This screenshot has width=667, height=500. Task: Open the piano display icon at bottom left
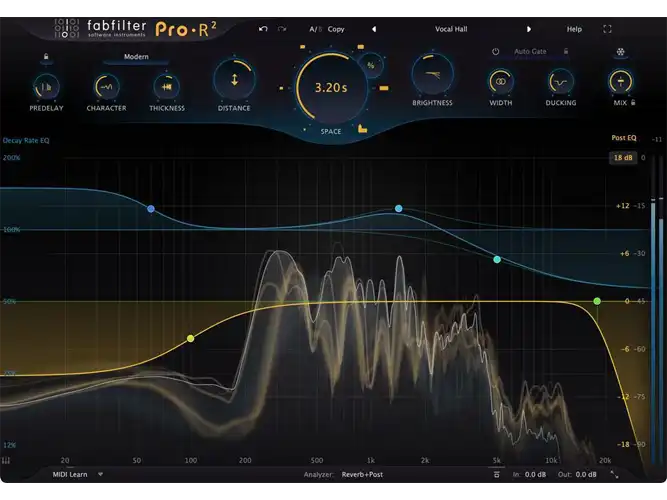6,461
